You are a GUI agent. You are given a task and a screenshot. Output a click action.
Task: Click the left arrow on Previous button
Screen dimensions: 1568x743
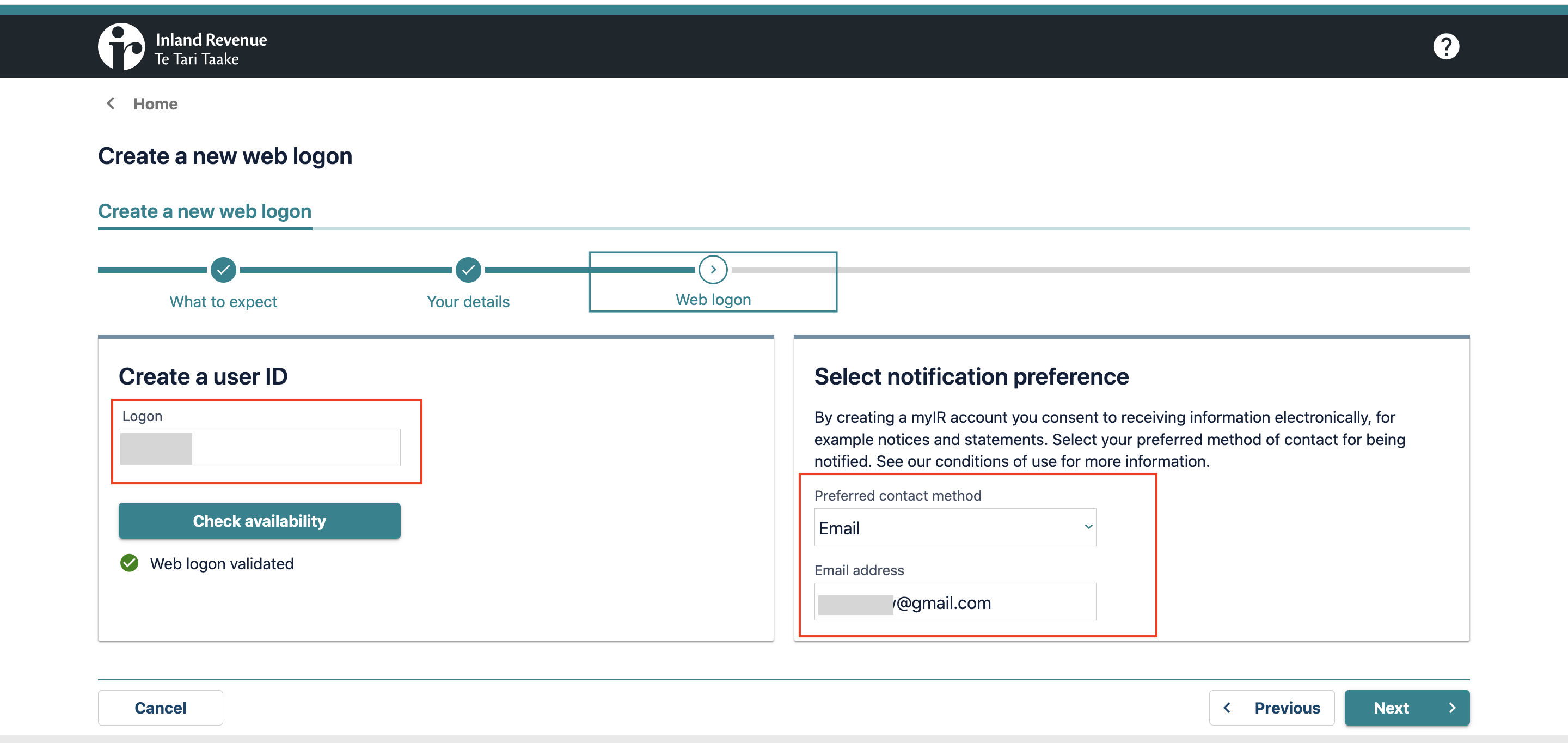point(1227,708)
